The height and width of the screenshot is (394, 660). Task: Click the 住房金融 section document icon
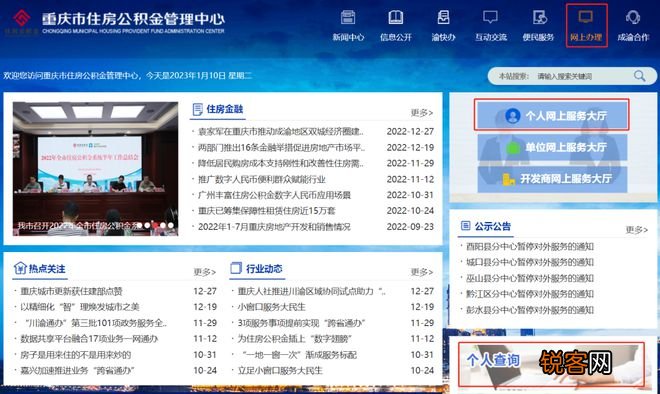point(197,109)
